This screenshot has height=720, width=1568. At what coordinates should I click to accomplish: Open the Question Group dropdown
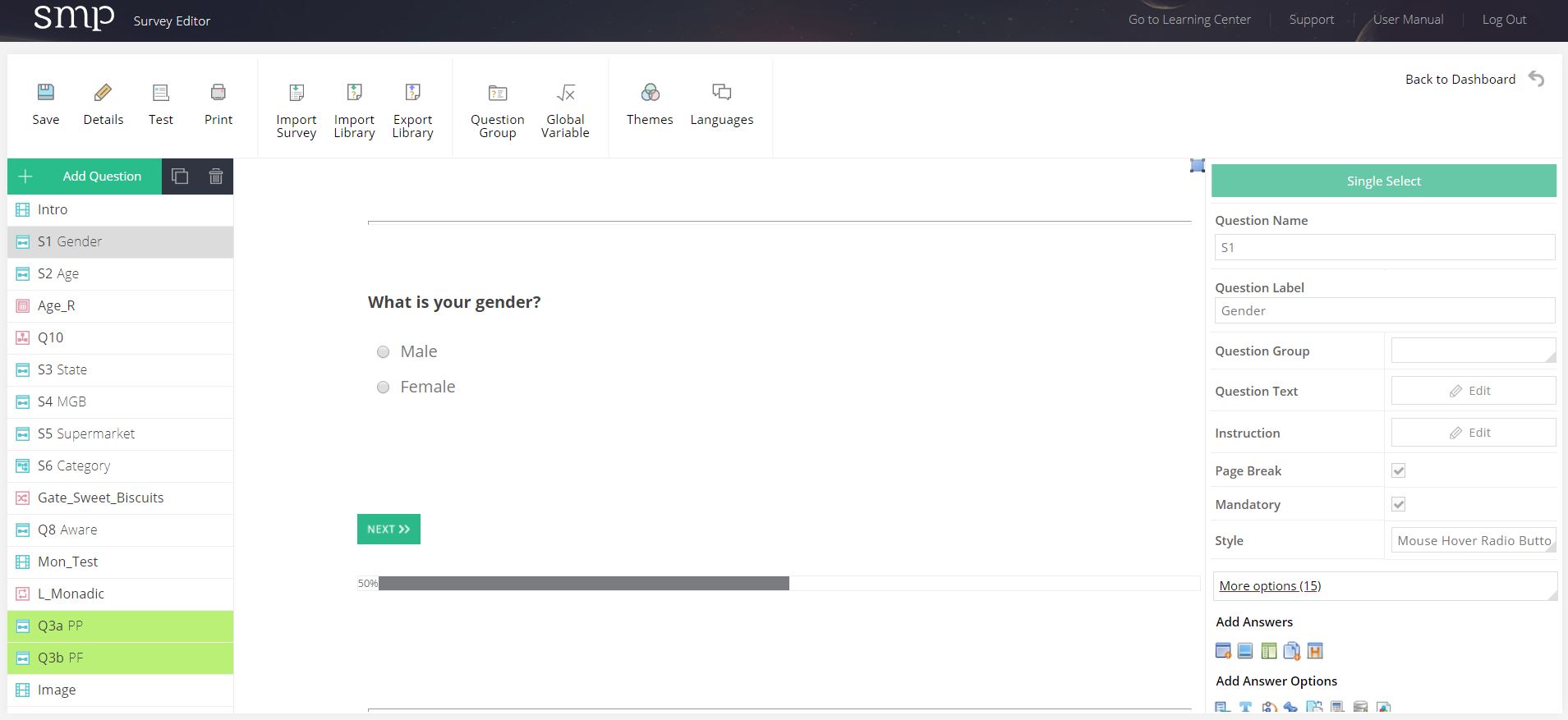point(1473,351)
